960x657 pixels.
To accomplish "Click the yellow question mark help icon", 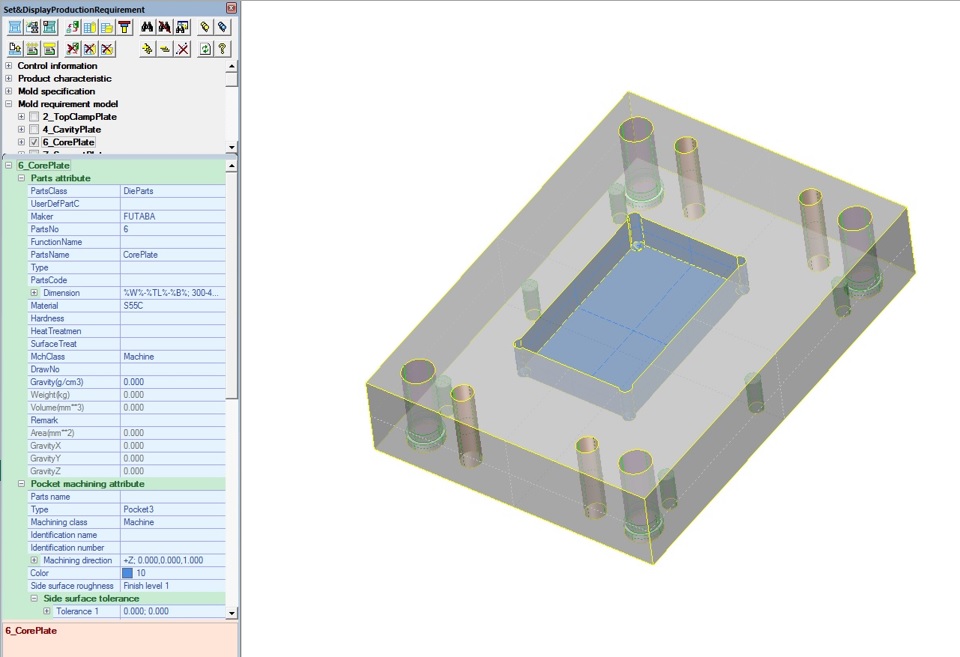I will [x=222, y=49].
